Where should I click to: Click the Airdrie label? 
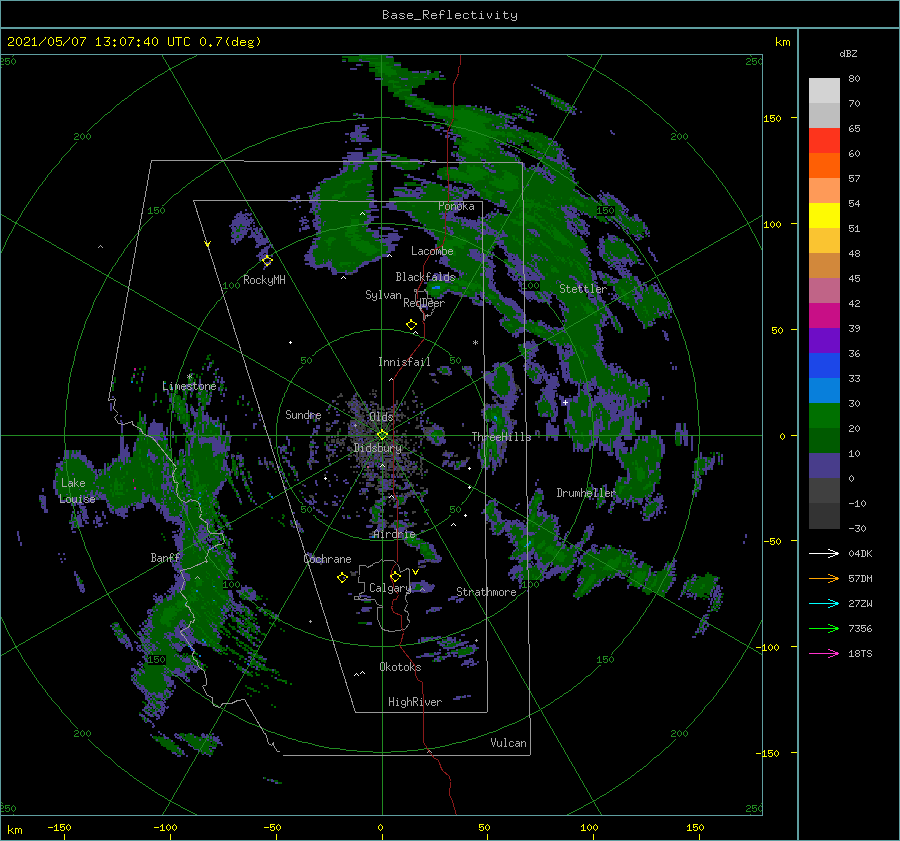[394, 534]
